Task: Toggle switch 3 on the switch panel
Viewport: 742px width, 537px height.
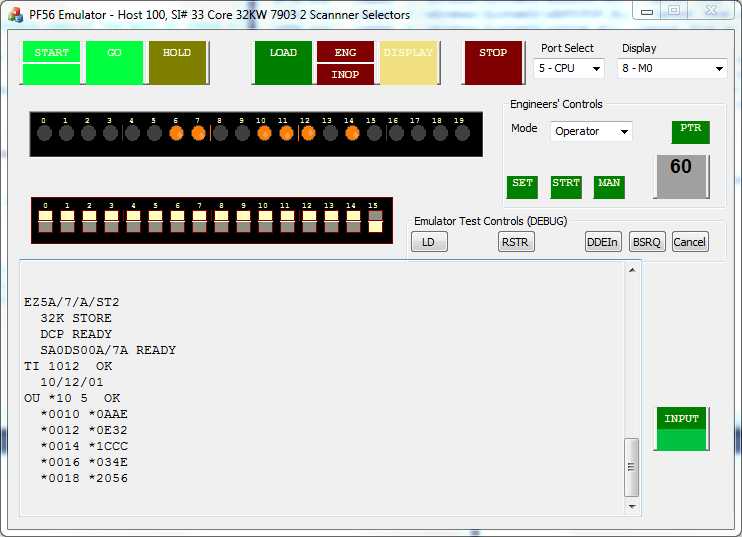Action: 111,221
